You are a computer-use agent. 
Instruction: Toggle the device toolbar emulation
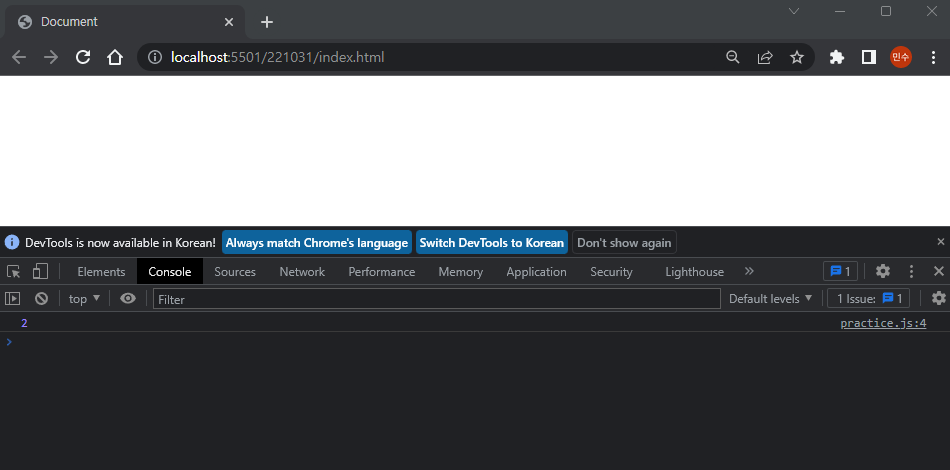click(40, 271)
